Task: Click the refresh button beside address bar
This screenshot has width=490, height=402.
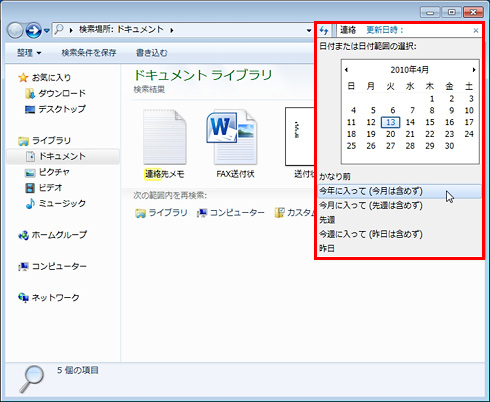Action: click(x=324, y=30)
